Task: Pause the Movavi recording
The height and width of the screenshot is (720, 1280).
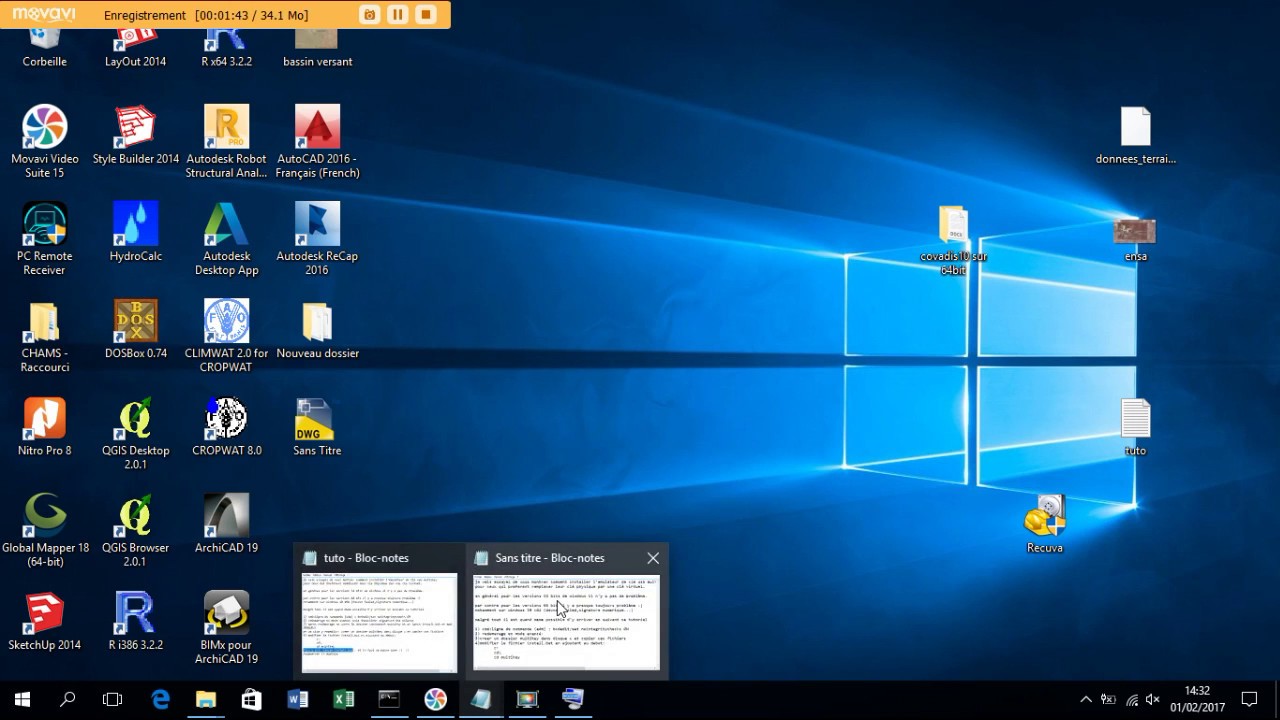Action: pos(398,15)
